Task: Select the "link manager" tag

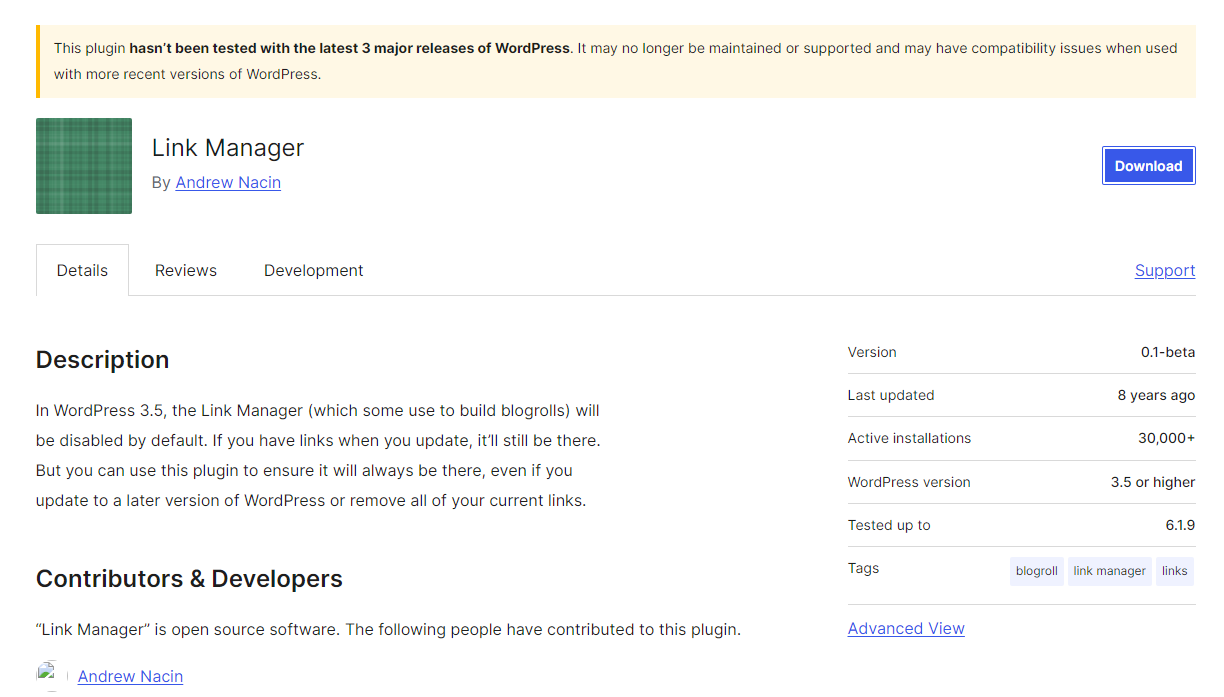Action: [1109, 571]
